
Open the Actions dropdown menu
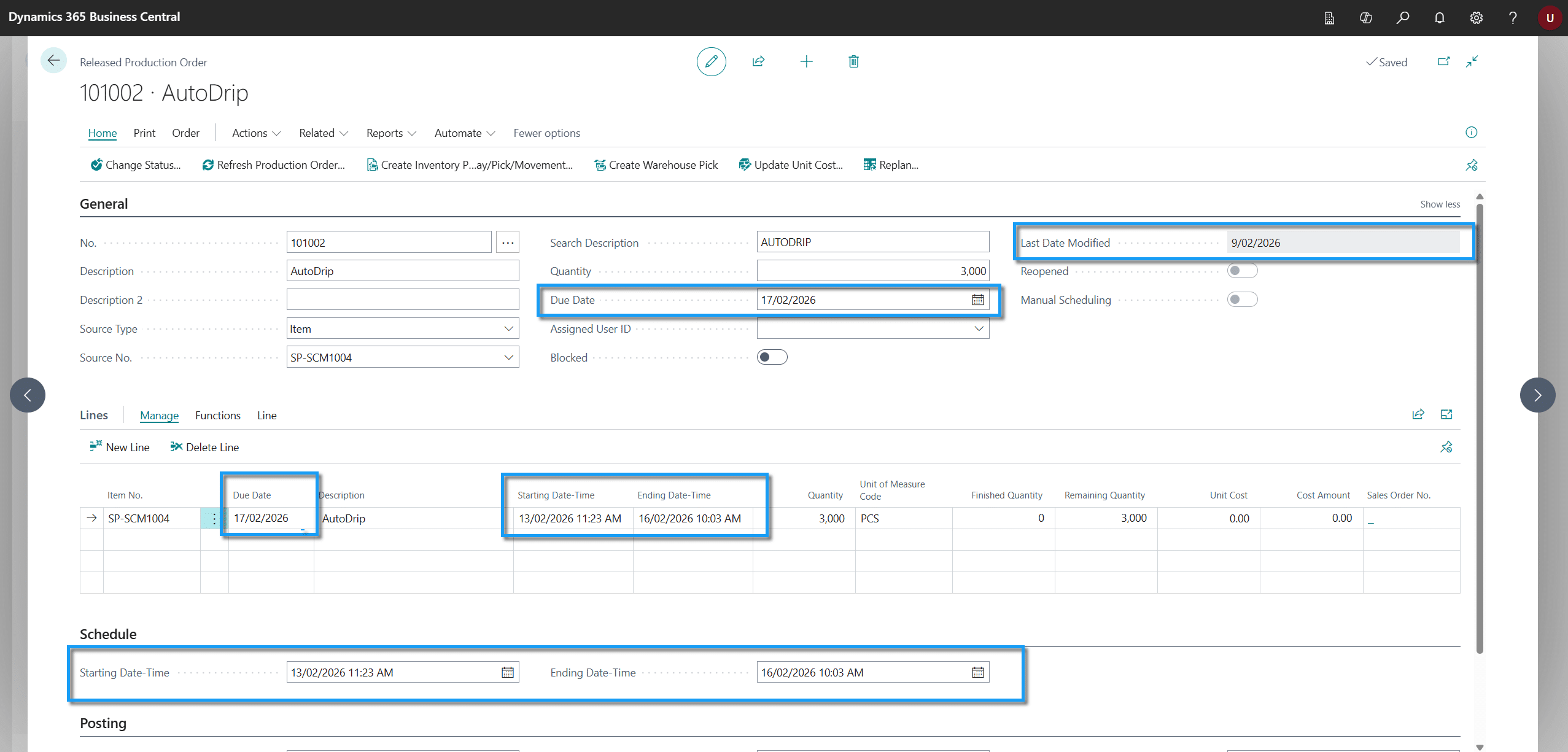point(256,133)
